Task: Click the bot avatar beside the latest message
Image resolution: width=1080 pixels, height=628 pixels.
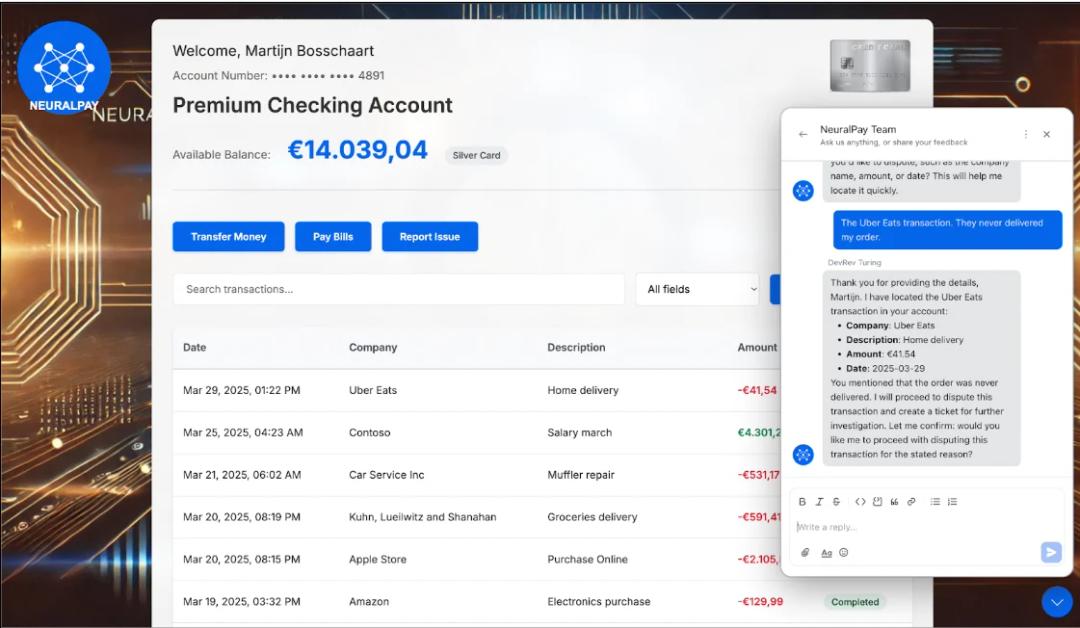Action: 803,454
